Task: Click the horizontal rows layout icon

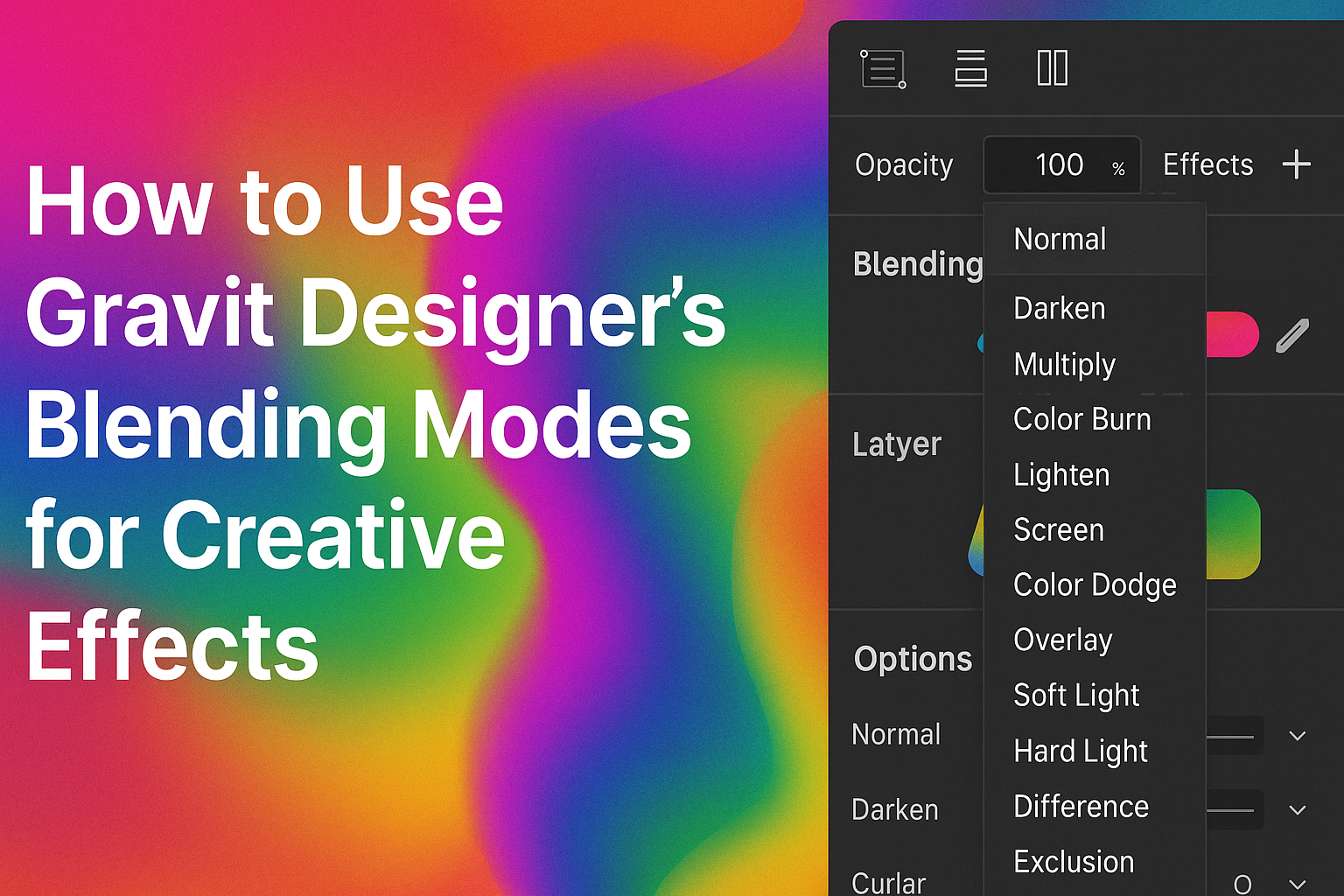Action: tap(970, 68)
